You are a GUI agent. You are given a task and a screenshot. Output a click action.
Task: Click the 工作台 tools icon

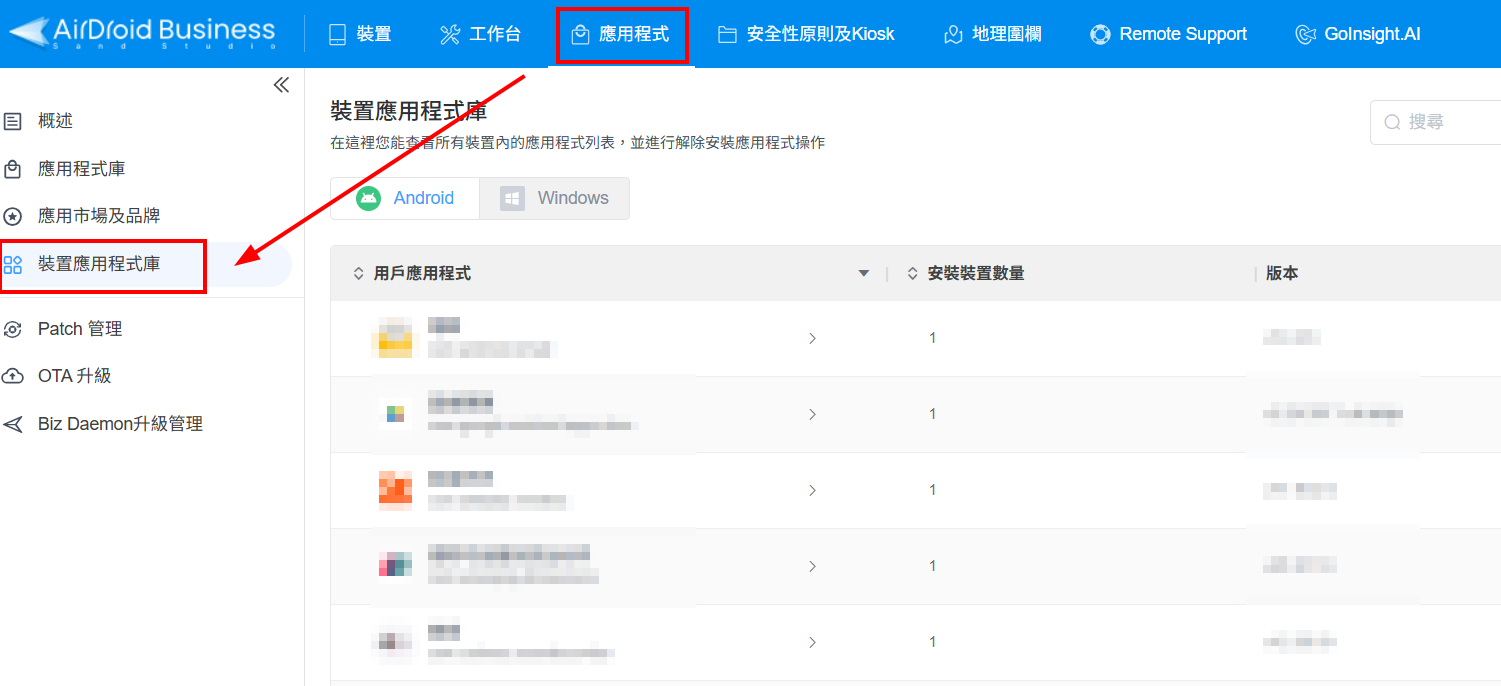coord(450,35)
